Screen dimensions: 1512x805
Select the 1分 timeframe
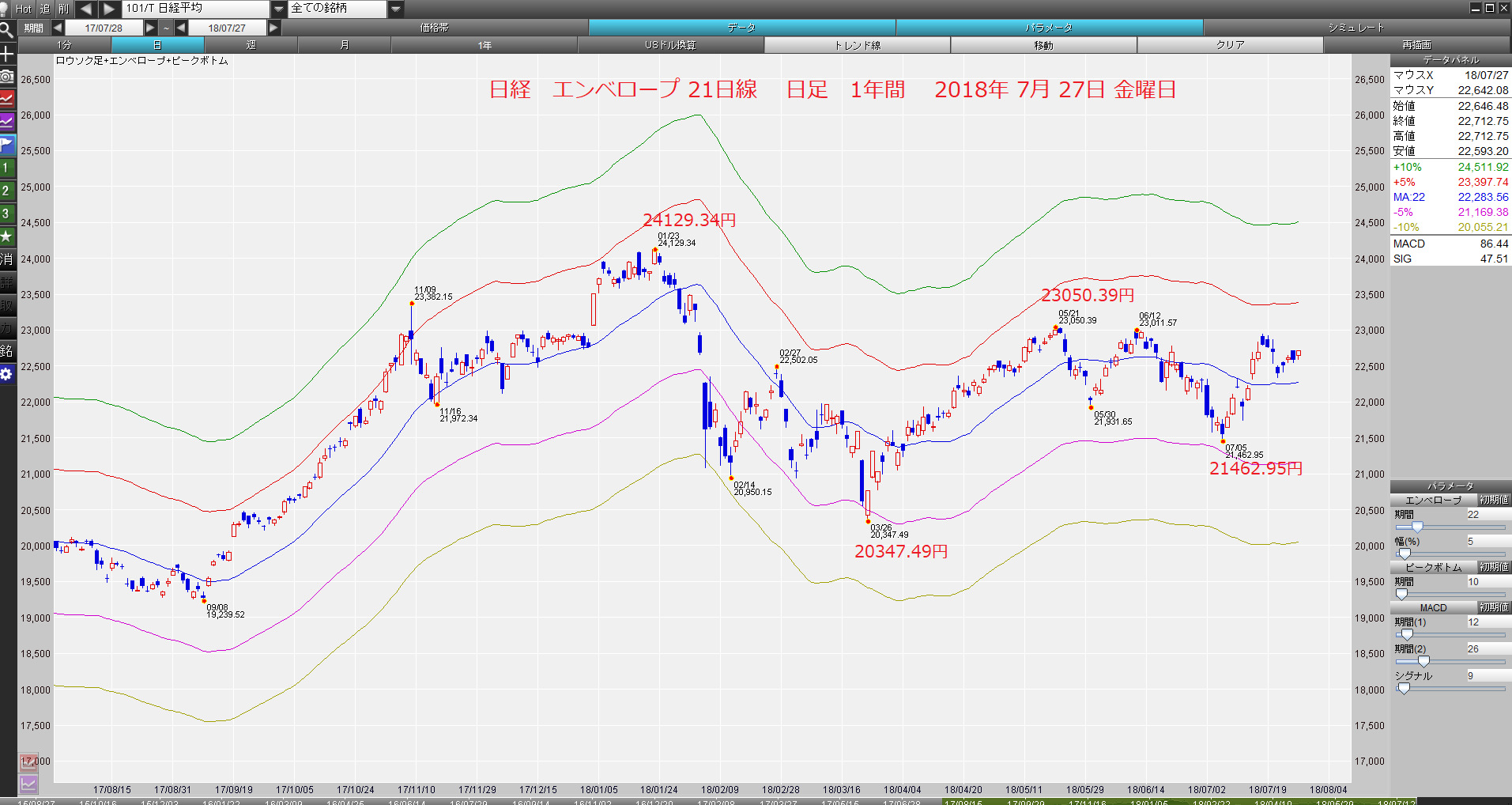click(x=64, y=45)
